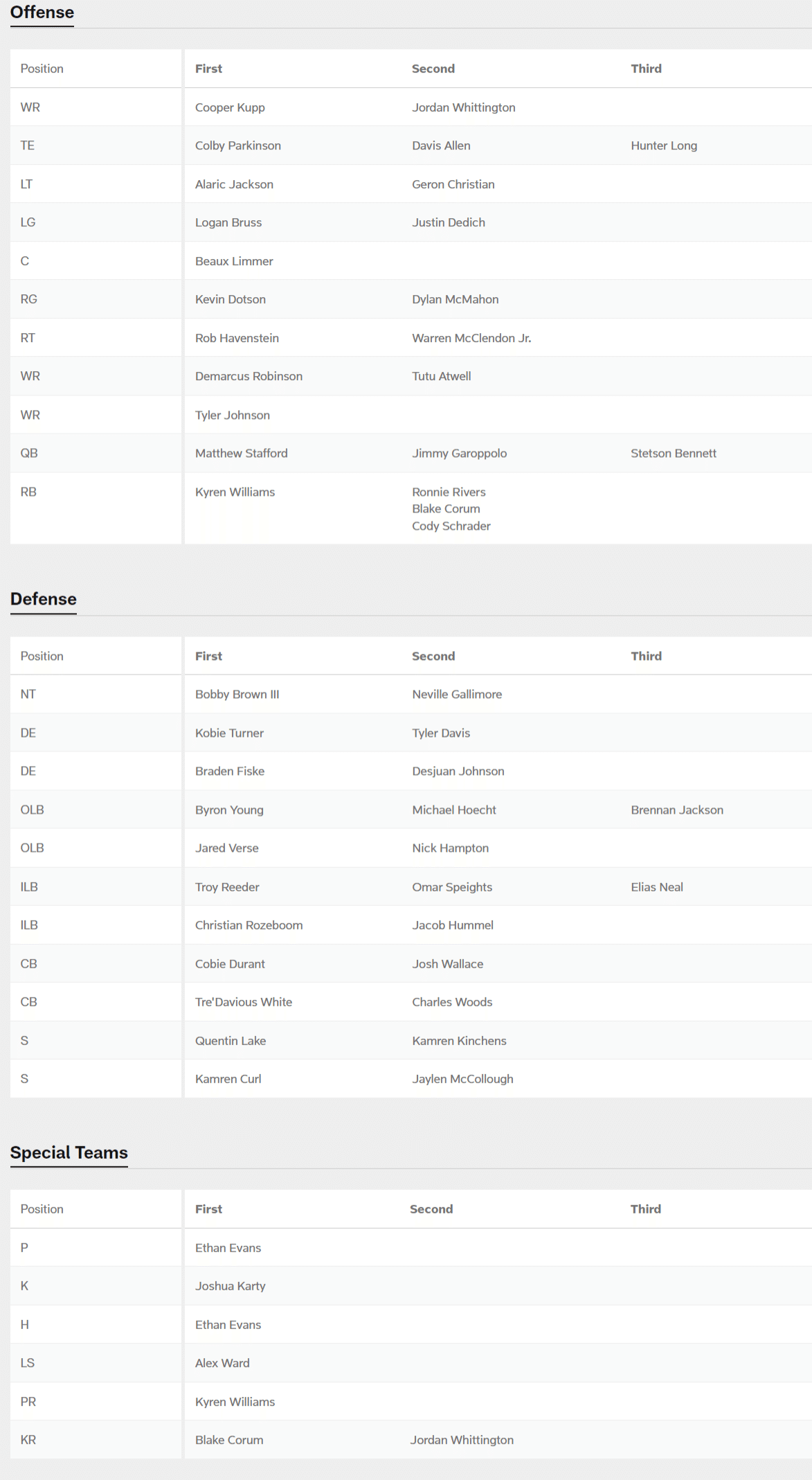
Task: Open kicker Joshua Karty's page
Action: click(x=230, y=1285)
